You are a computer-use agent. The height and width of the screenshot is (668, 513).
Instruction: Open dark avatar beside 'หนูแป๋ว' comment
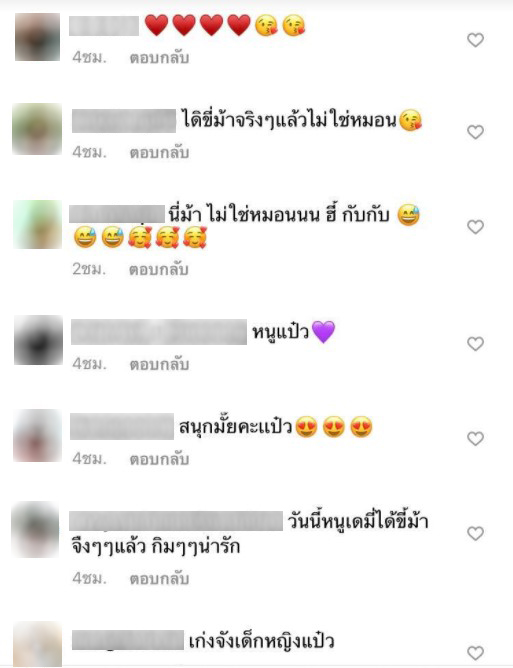(x=38, y=340)
